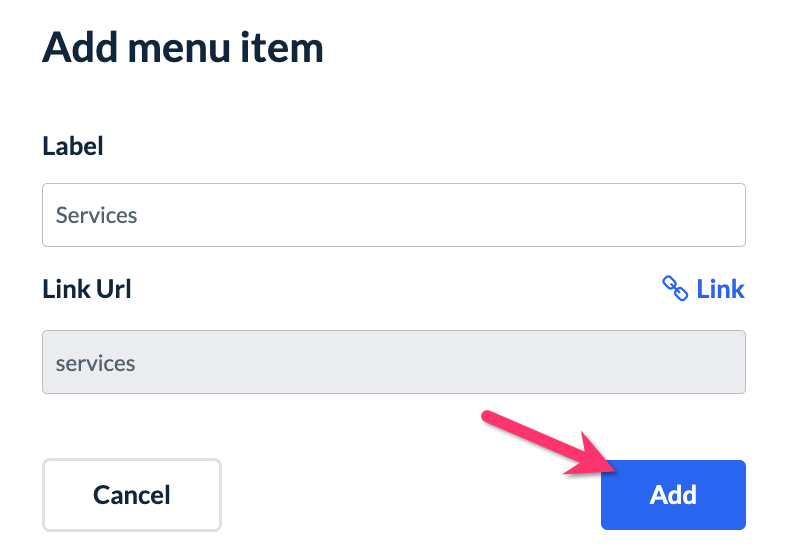
Task: Confirm adding the Services menu item
Action: [x=673, y=494]
